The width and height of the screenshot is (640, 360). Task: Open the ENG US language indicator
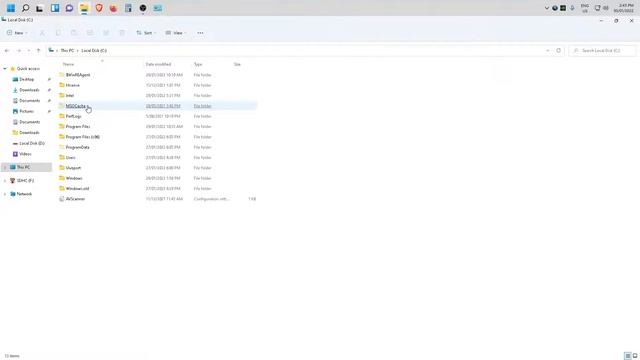point(585,8)
